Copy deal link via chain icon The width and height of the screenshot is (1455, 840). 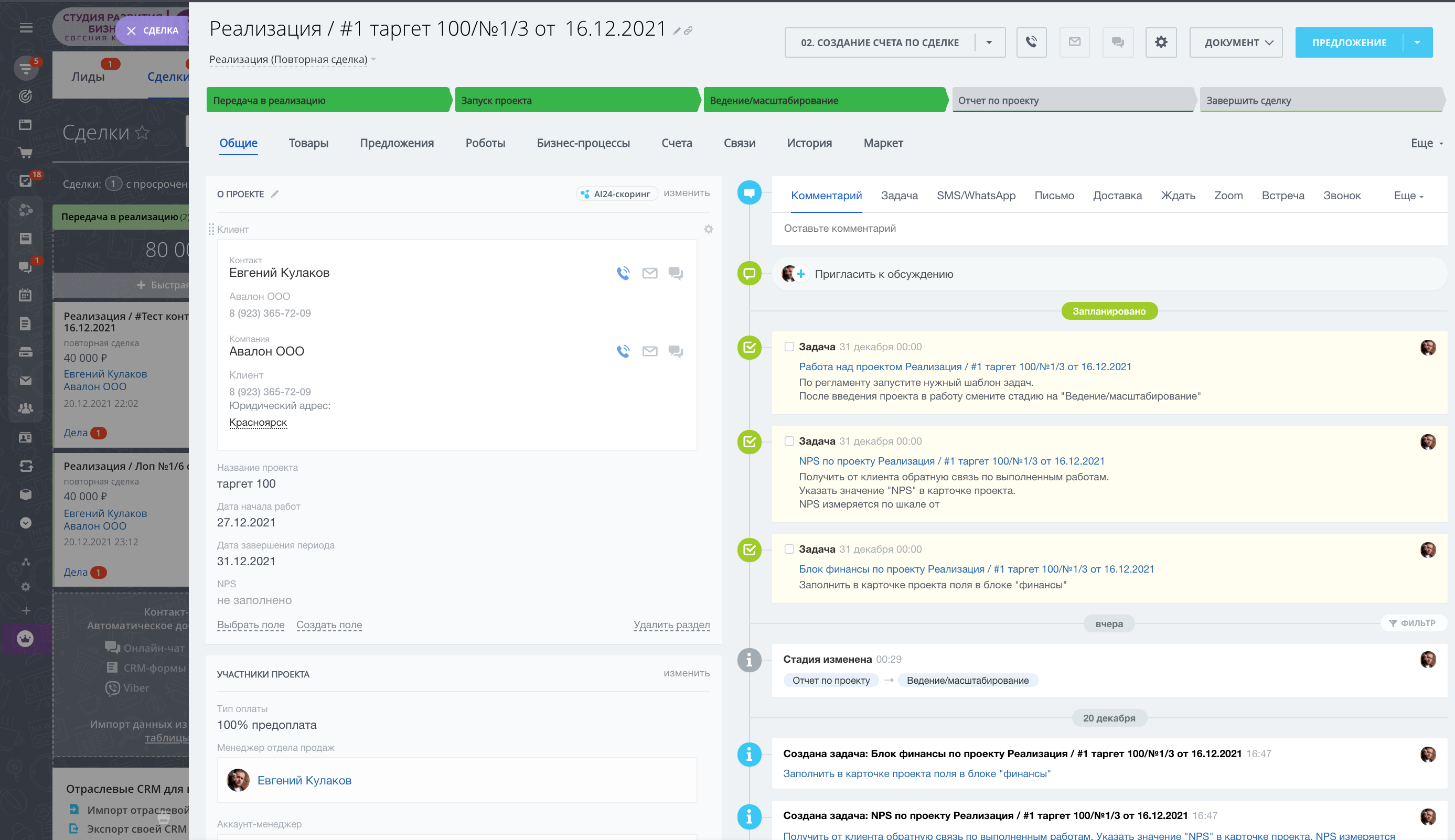[688, 31]
